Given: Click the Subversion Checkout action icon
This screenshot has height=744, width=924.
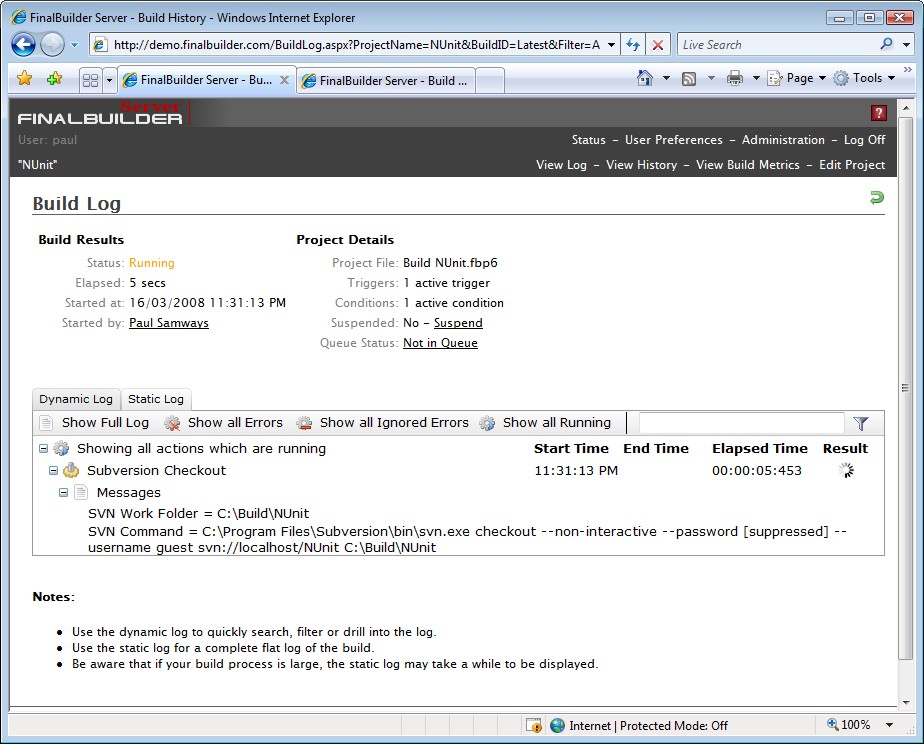Looking at the screenshot, I should tap(71, 470).
